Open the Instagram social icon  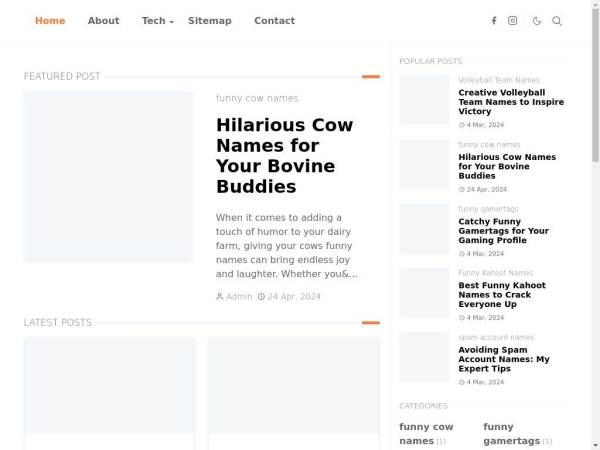[x=513, y=21]
